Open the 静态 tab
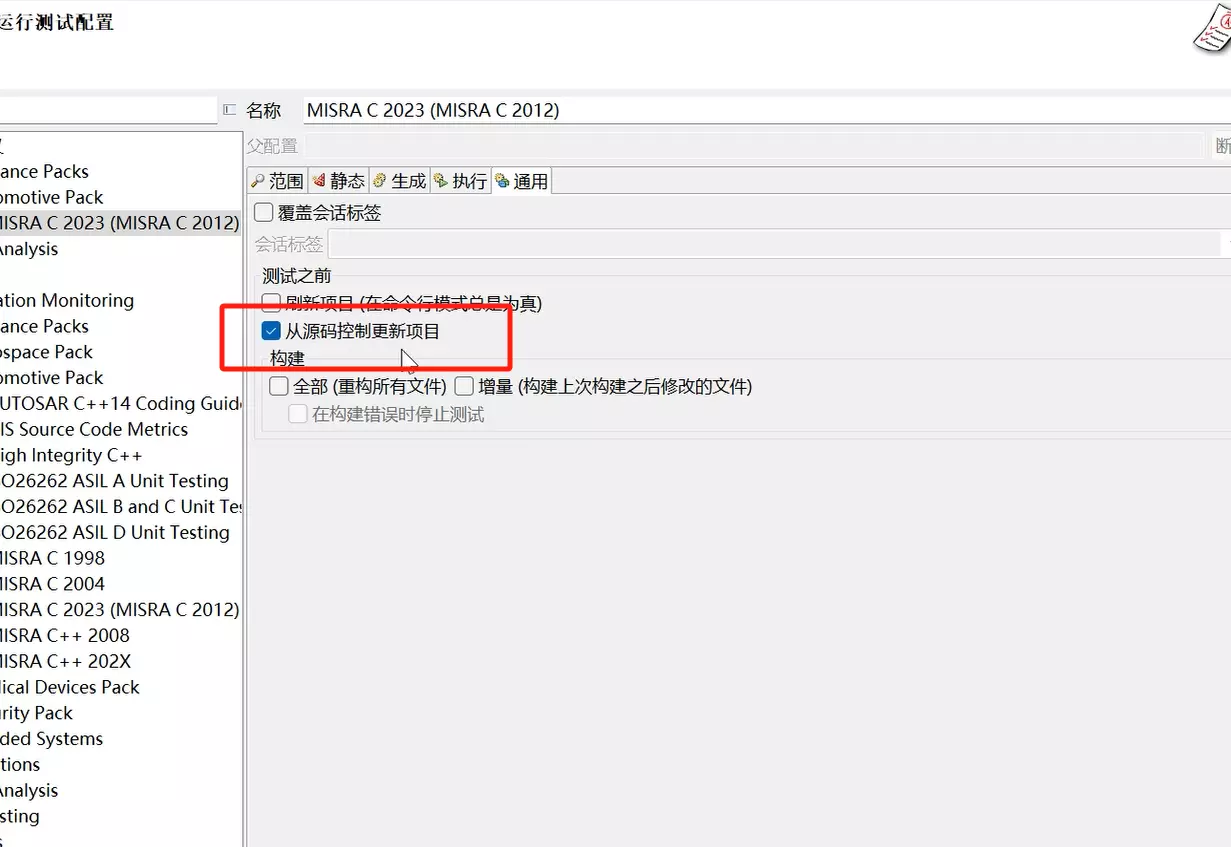The image size is (1231, 847). 338,181
